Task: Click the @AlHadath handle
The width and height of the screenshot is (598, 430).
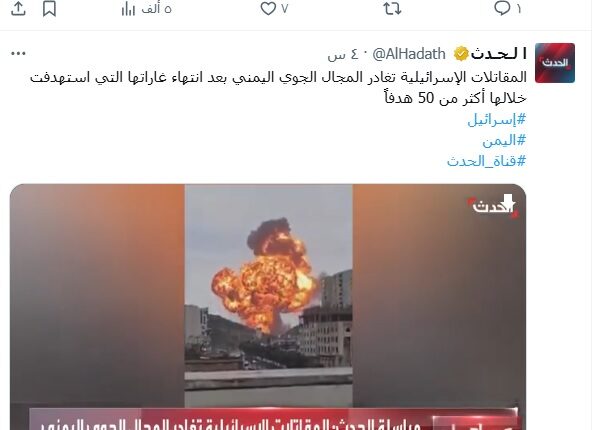Action: 409,54
